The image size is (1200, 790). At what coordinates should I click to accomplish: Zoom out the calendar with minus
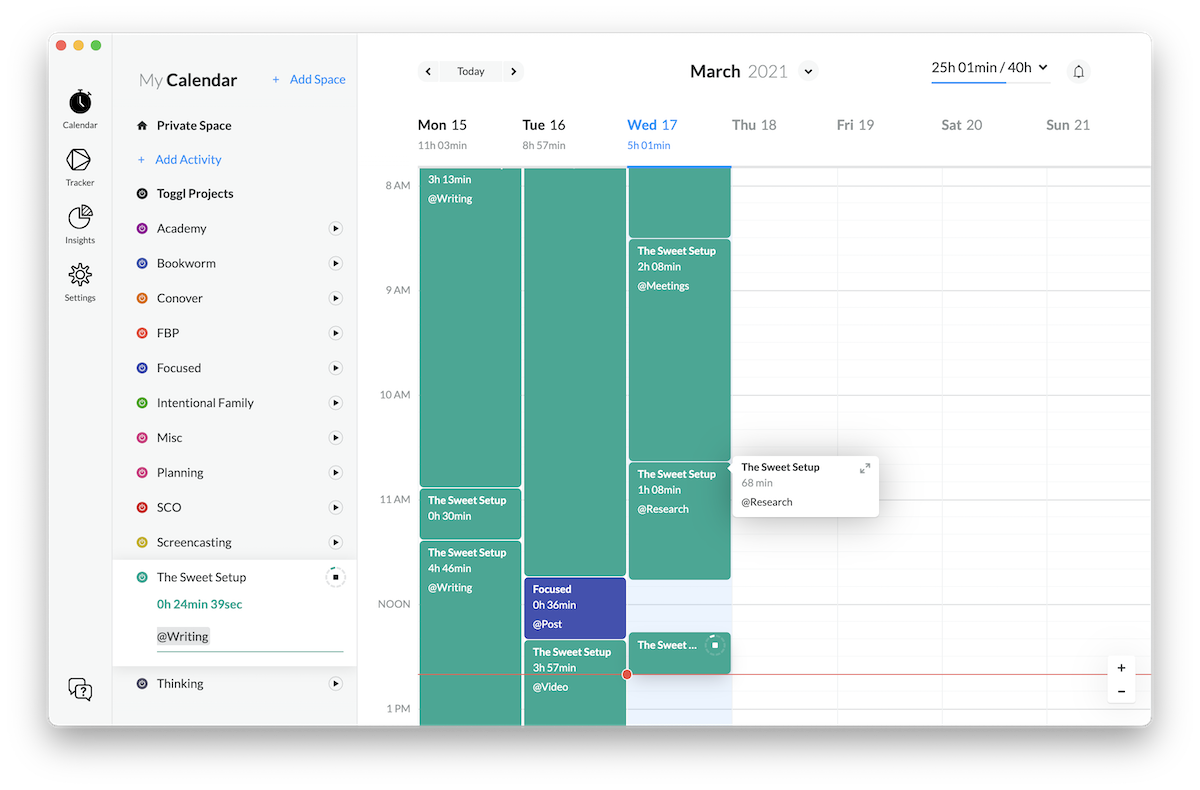[1121, 691]
